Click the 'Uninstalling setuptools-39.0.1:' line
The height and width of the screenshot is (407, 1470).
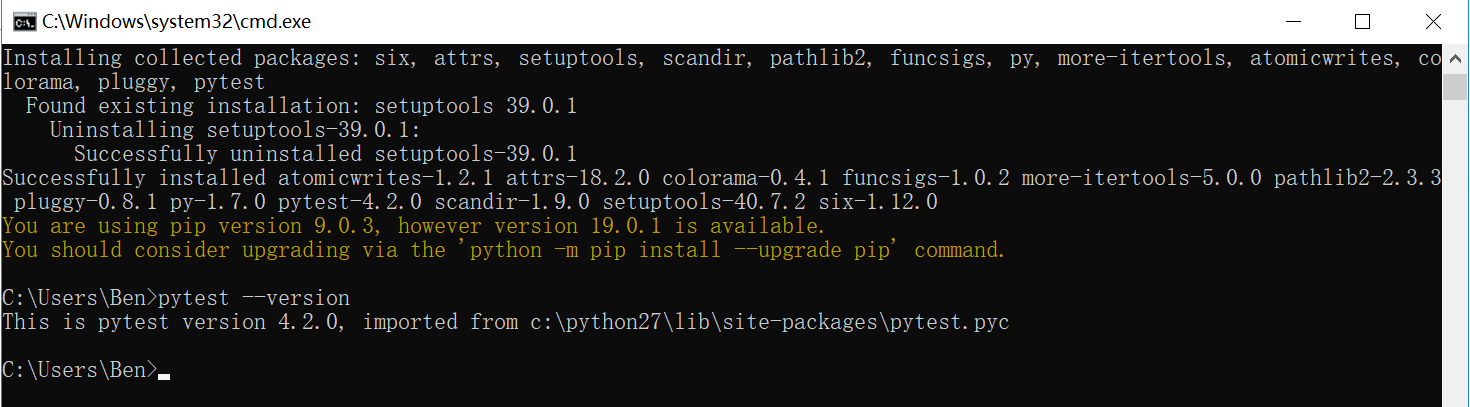coord(236,130)
